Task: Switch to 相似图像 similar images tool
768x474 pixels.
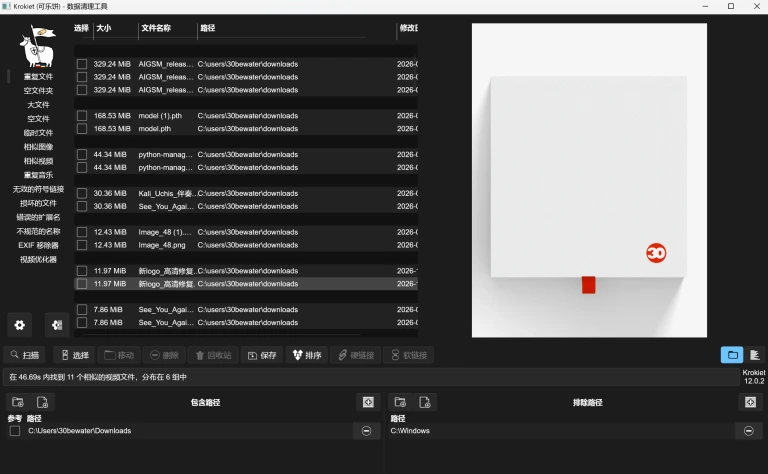Action: [x=38, y=147]
